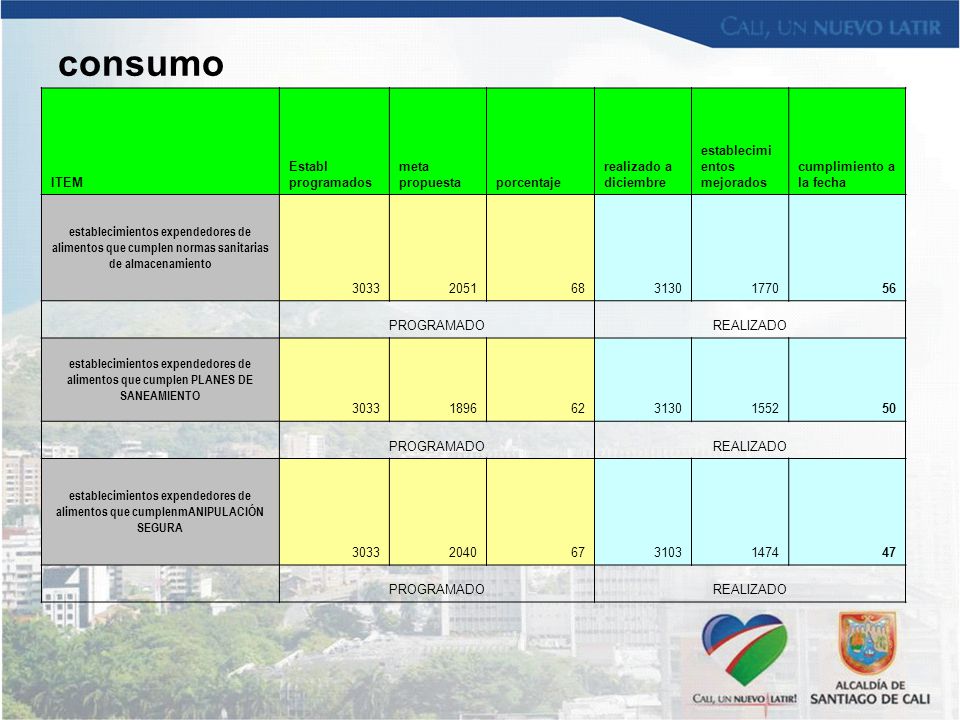Image resolution: width=960 pixels, height=720 pixels.
Task: Click REALIZADO under the MANIPULACIÓN SEGURA row
Action: point(749,589)
